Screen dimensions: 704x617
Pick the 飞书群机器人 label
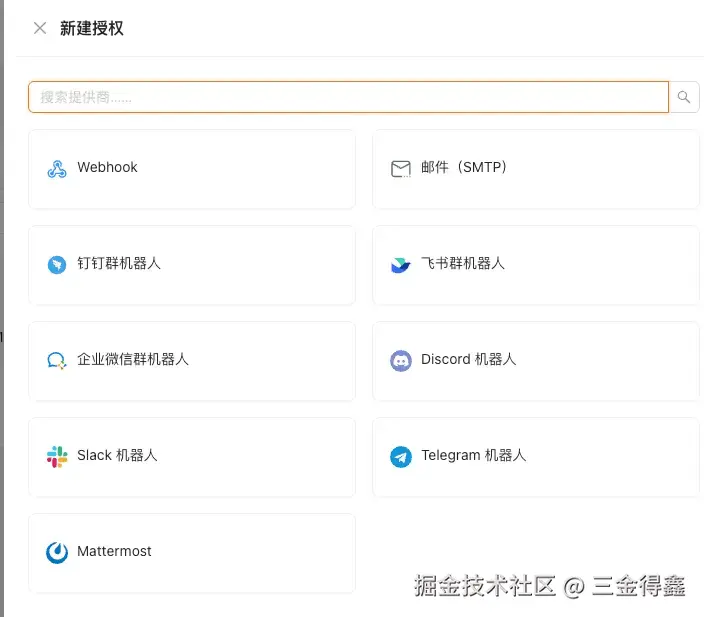tap(462, 263)
